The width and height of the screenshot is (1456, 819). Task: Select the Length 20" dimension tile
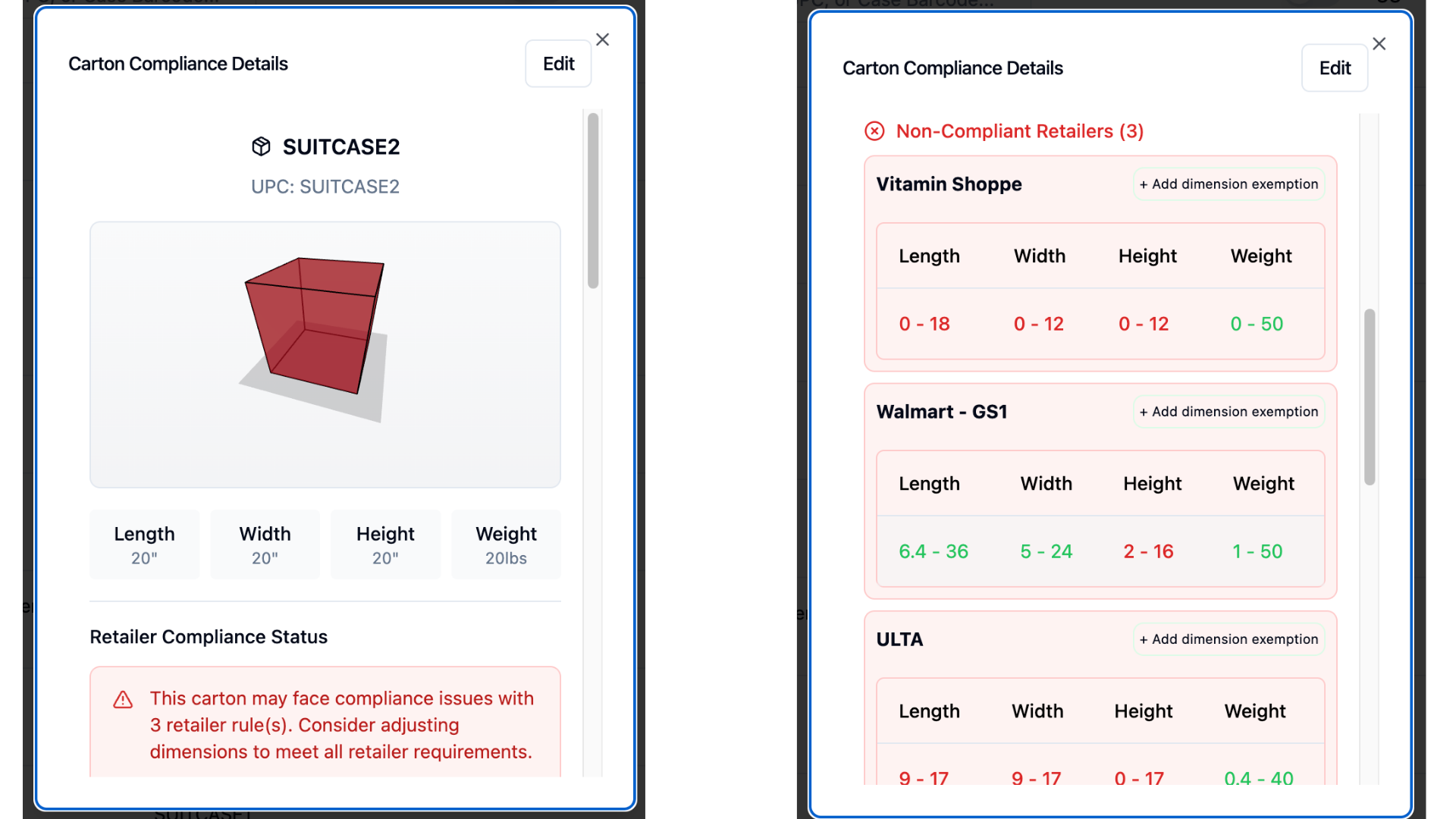tap(144, 544)
